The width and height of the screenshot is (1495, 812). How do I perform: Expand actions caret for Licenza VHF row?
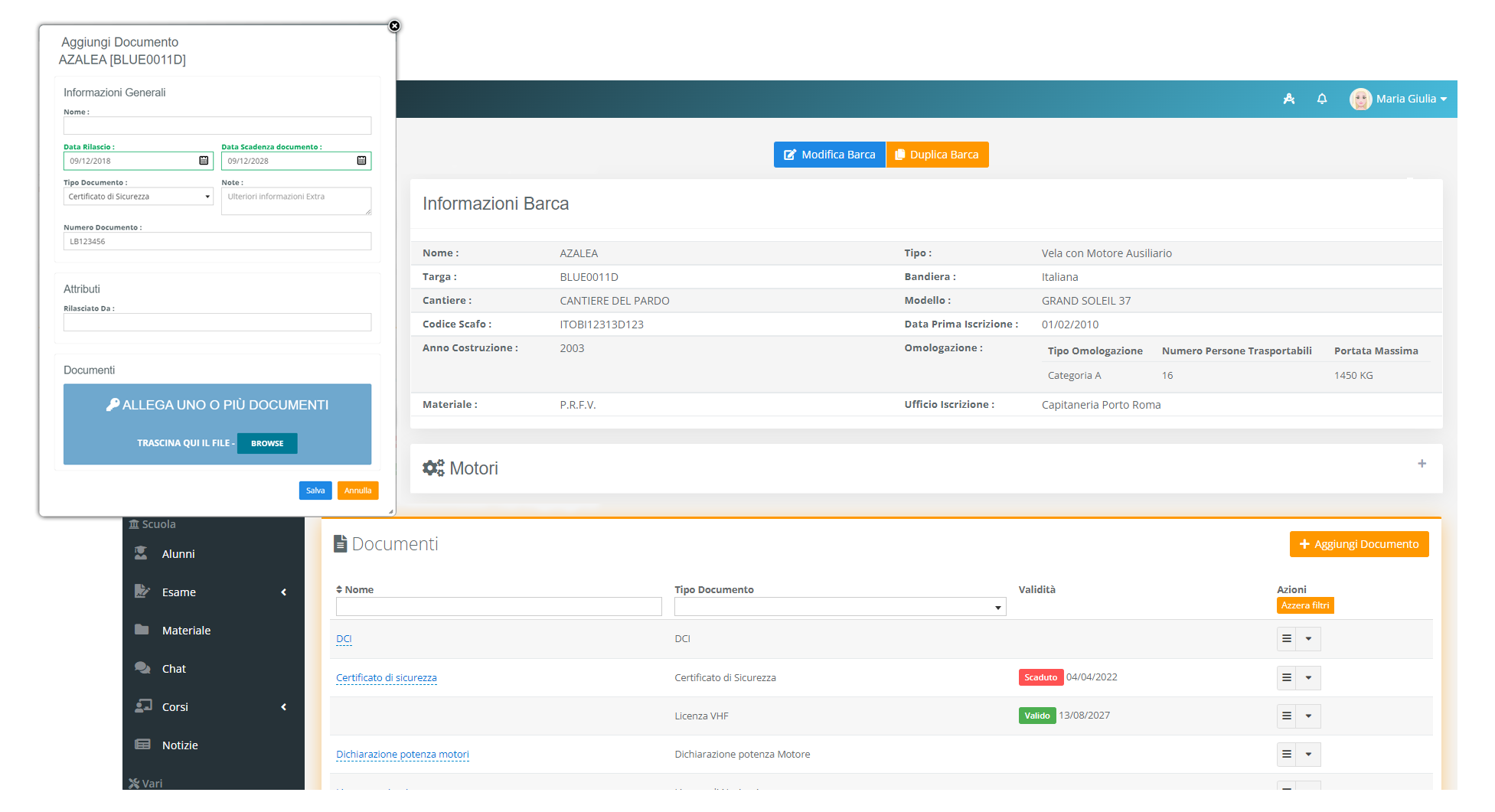pos(1309,716)
